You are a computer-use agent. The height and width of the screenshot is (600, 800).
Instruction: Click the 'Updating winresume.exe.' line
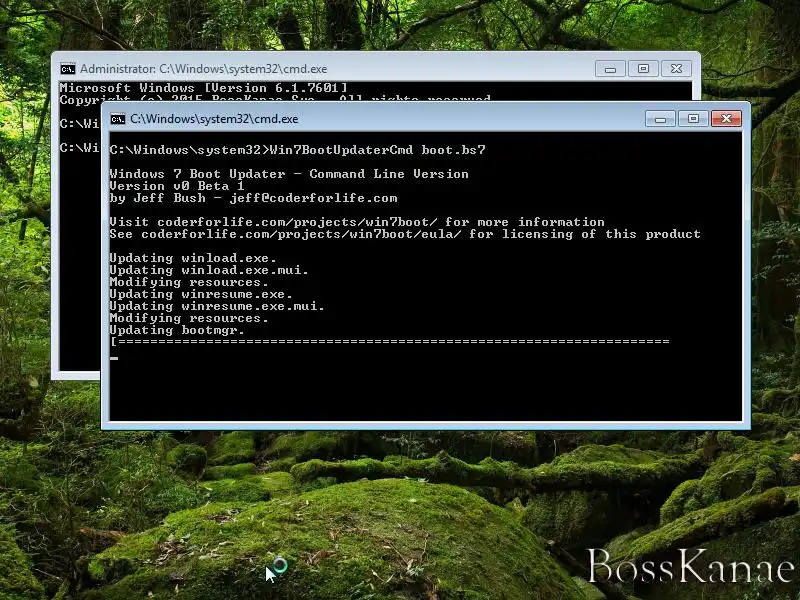pos(201,294)
